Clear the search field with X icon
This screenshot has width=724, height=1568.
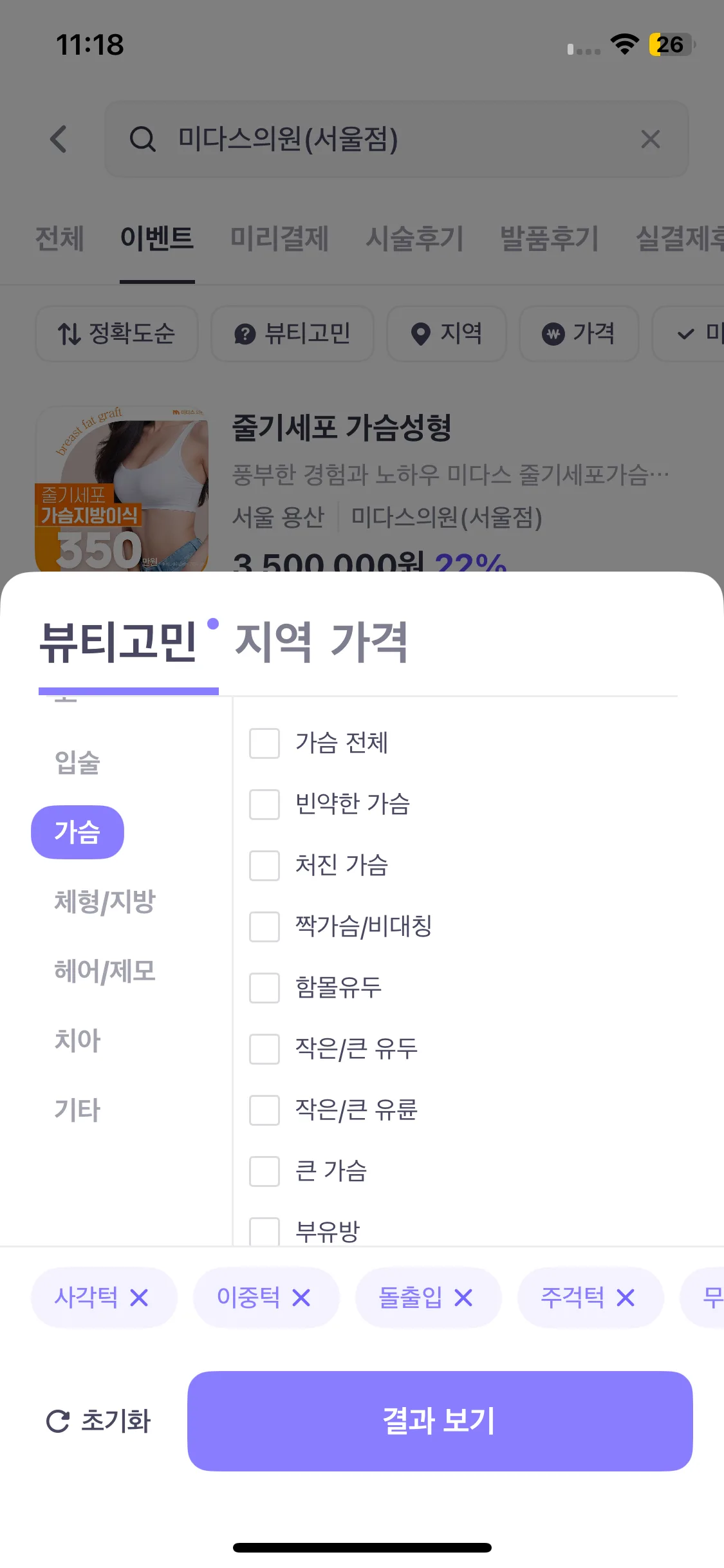point(650,139)
